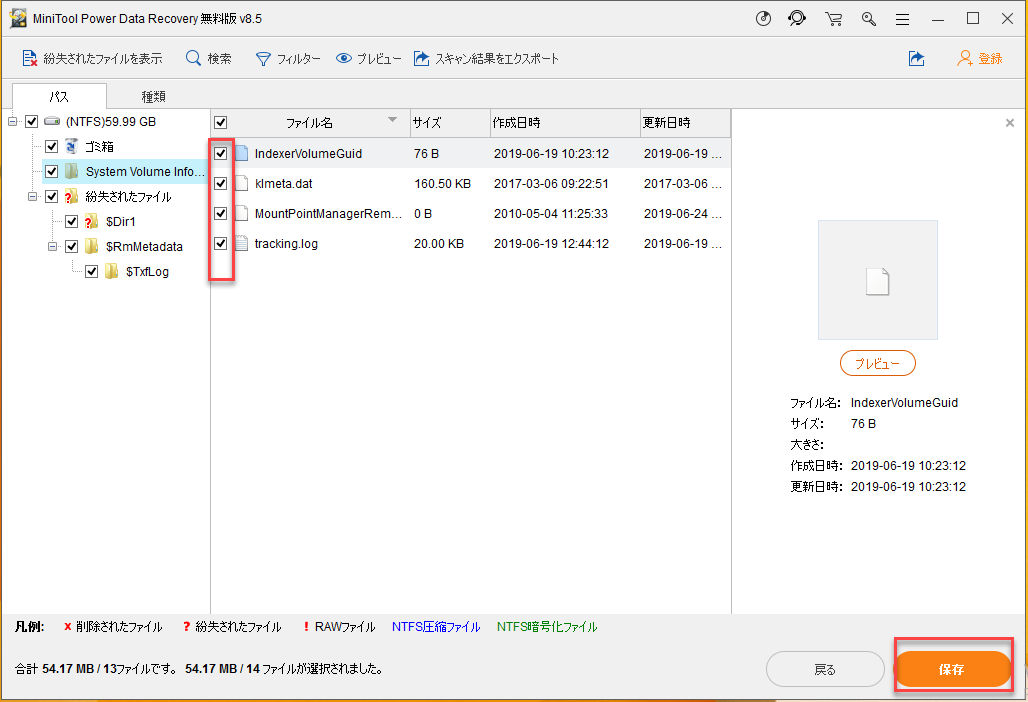Click the klmeta.dat file icon

click(x=241, y=184)
